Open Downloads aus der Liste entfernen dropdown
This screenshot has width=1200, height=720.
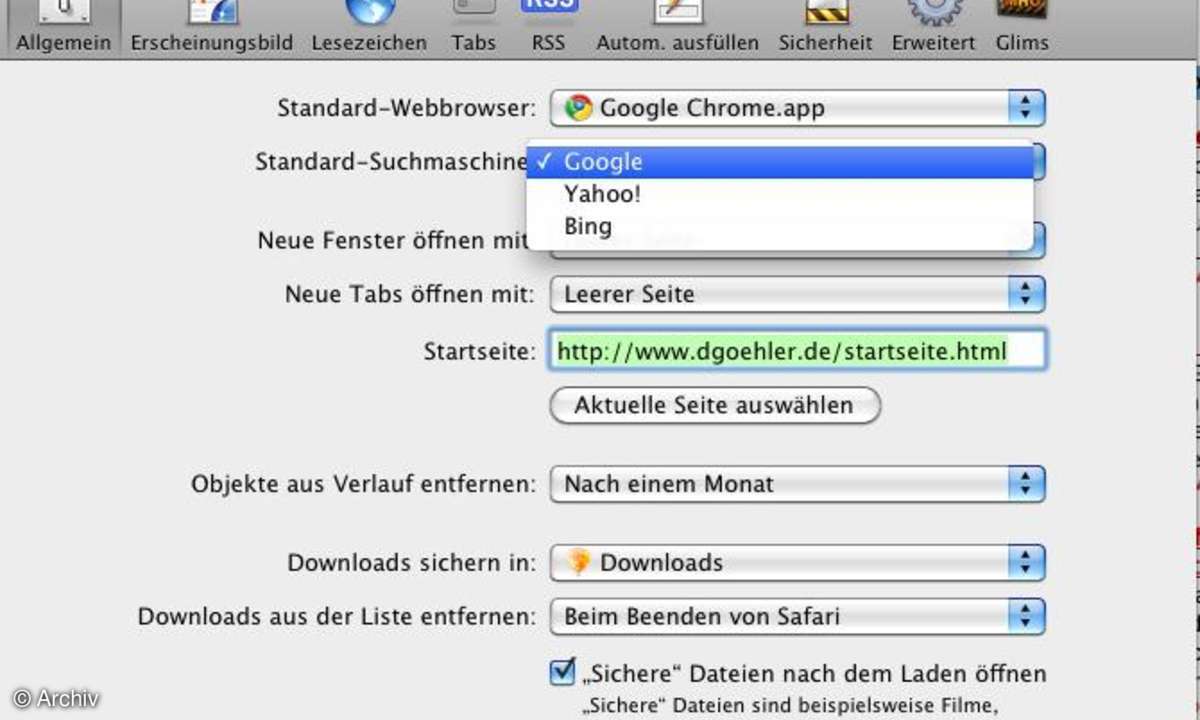(x=797, y=616)
